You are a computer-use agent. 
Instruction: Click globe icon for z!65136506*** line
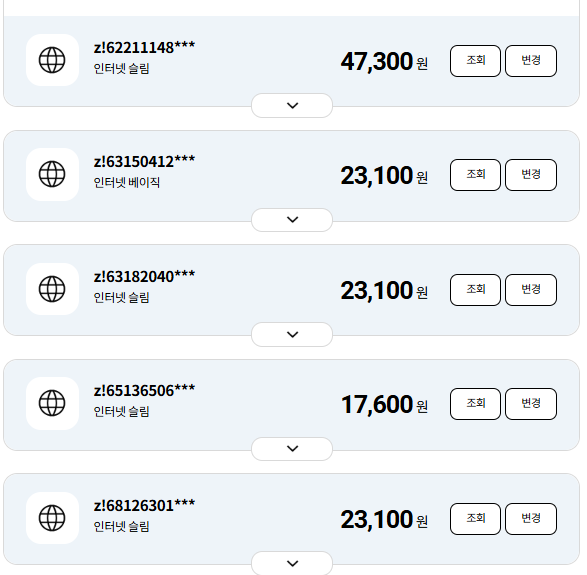click(x=52, y=403)
